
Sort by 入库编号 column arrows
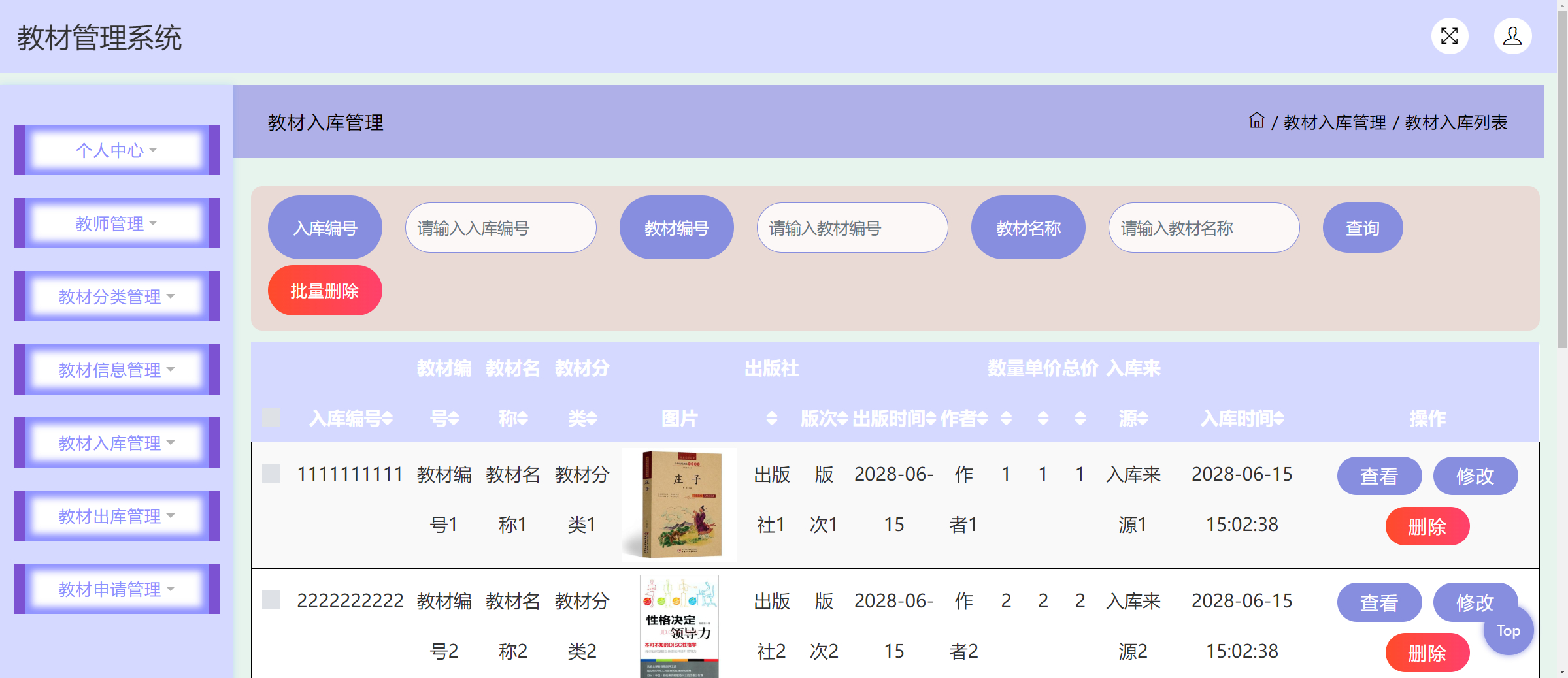click(387, 419)
